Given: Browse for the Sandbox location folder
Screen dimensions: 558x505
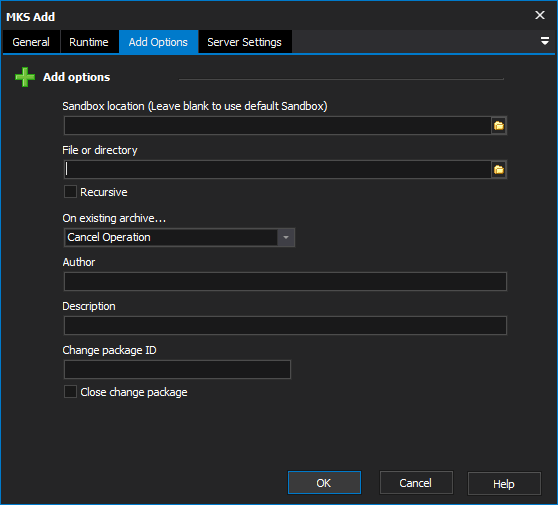Looking at the screenshot, I should [499, 126].
